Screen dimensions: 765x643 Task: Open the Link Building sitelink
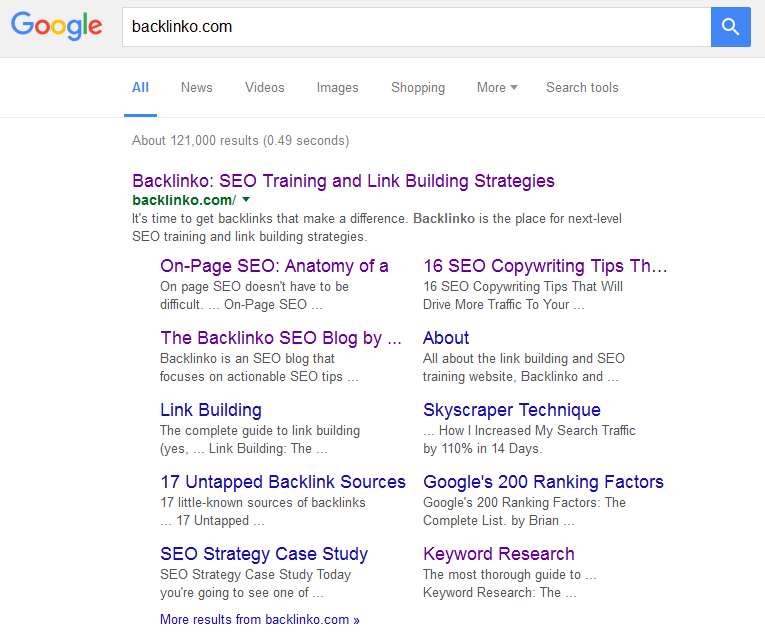(211, 410)
